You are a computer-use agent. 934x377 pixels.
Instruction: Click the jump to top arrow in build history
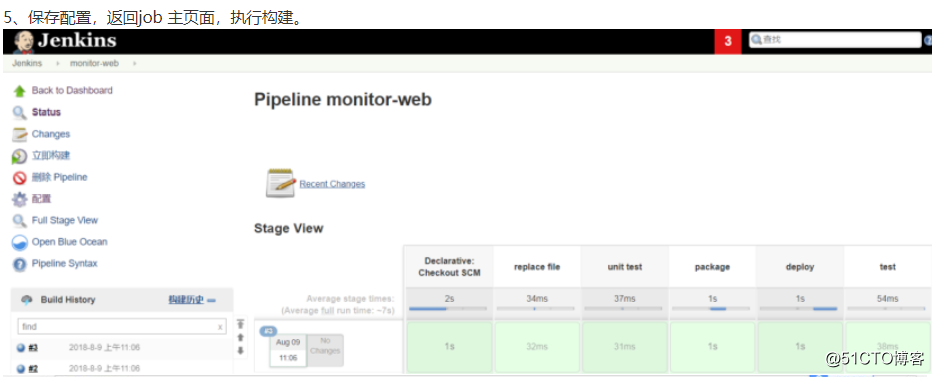pos(241,324)
